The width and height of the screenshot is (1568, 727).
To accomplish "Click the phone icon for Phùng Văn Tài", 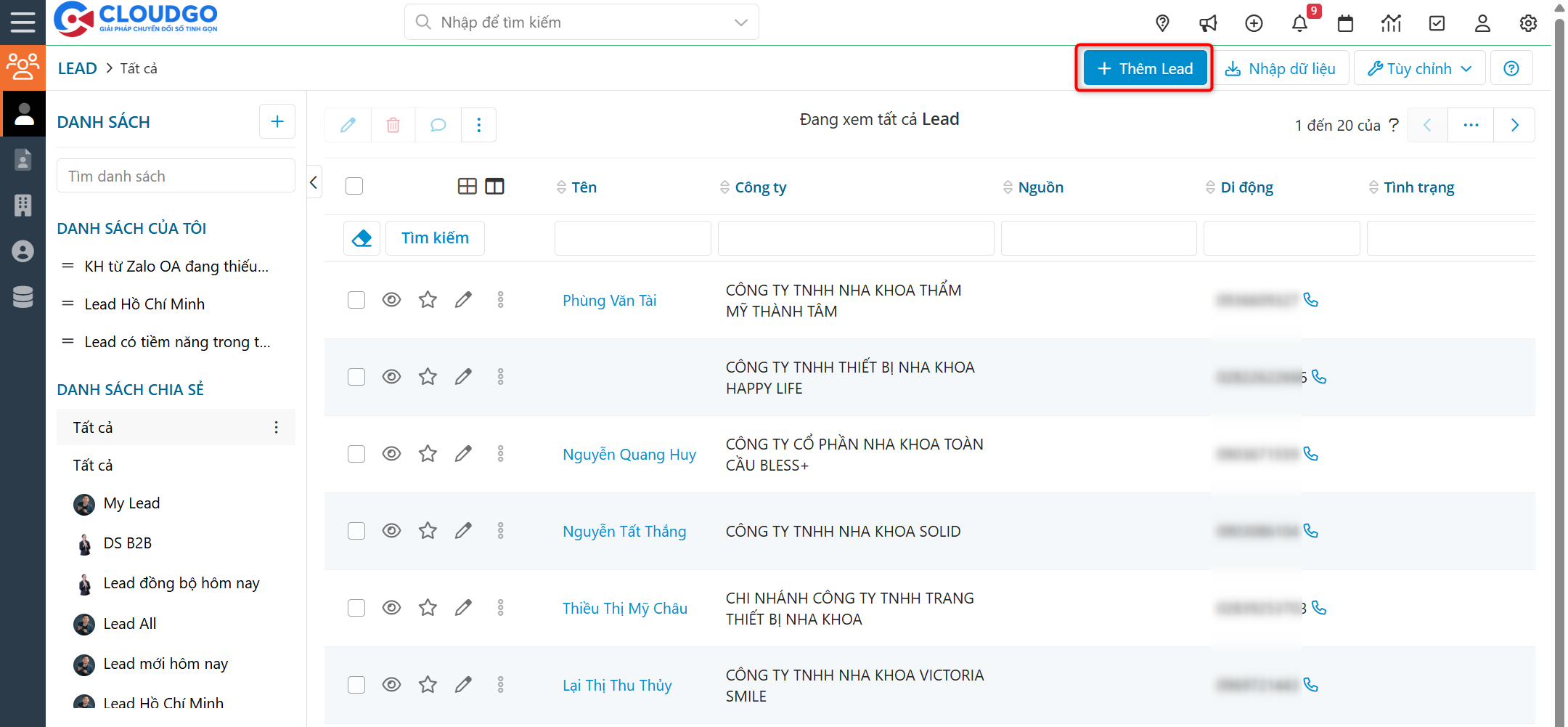I will pyautogui.click(x=1310, y=300).
